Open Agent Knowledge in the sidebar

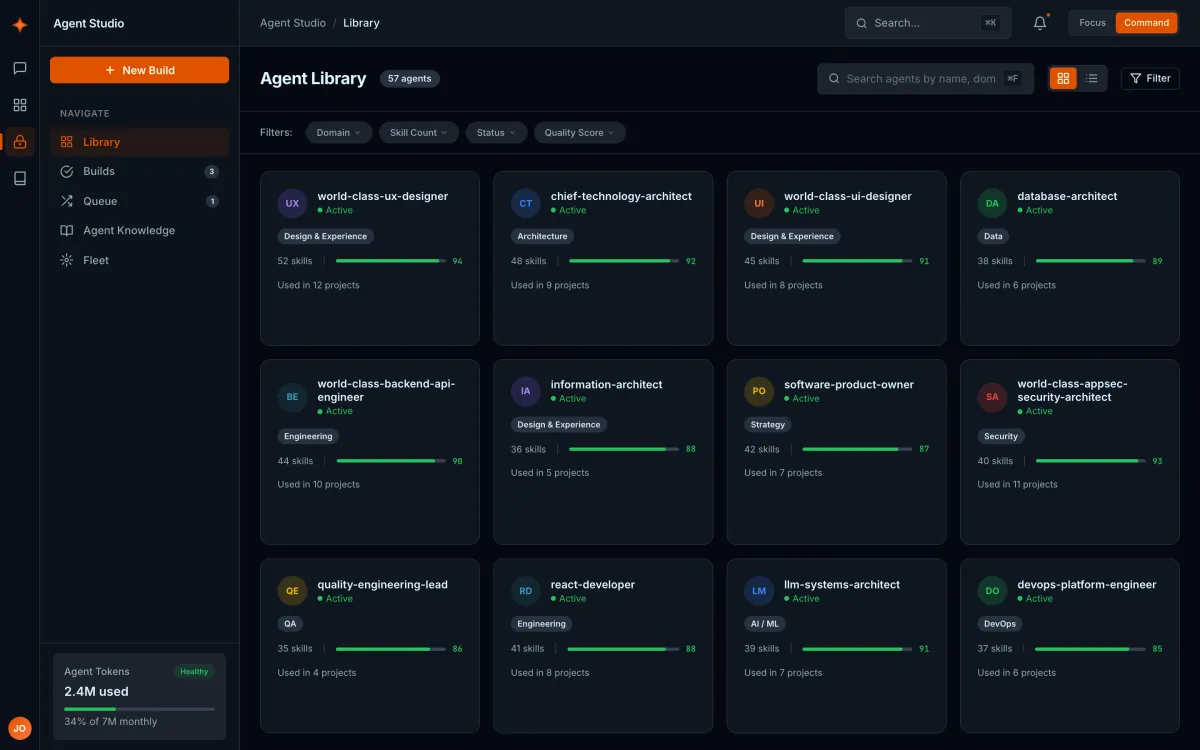click(139, 230)
